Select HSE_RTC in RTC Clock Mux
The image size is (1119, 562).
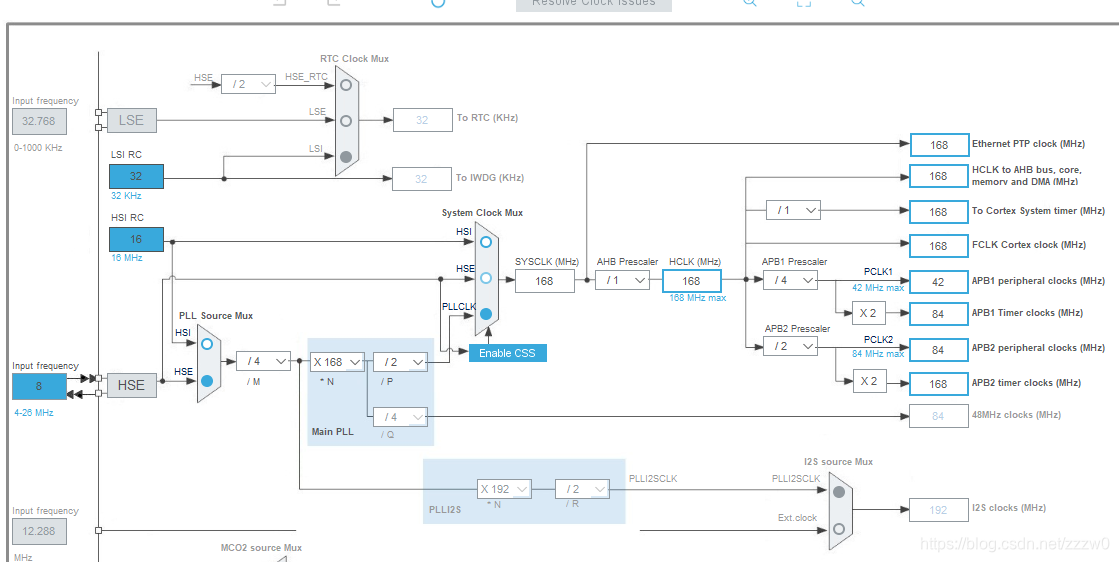tap(346, 85)
